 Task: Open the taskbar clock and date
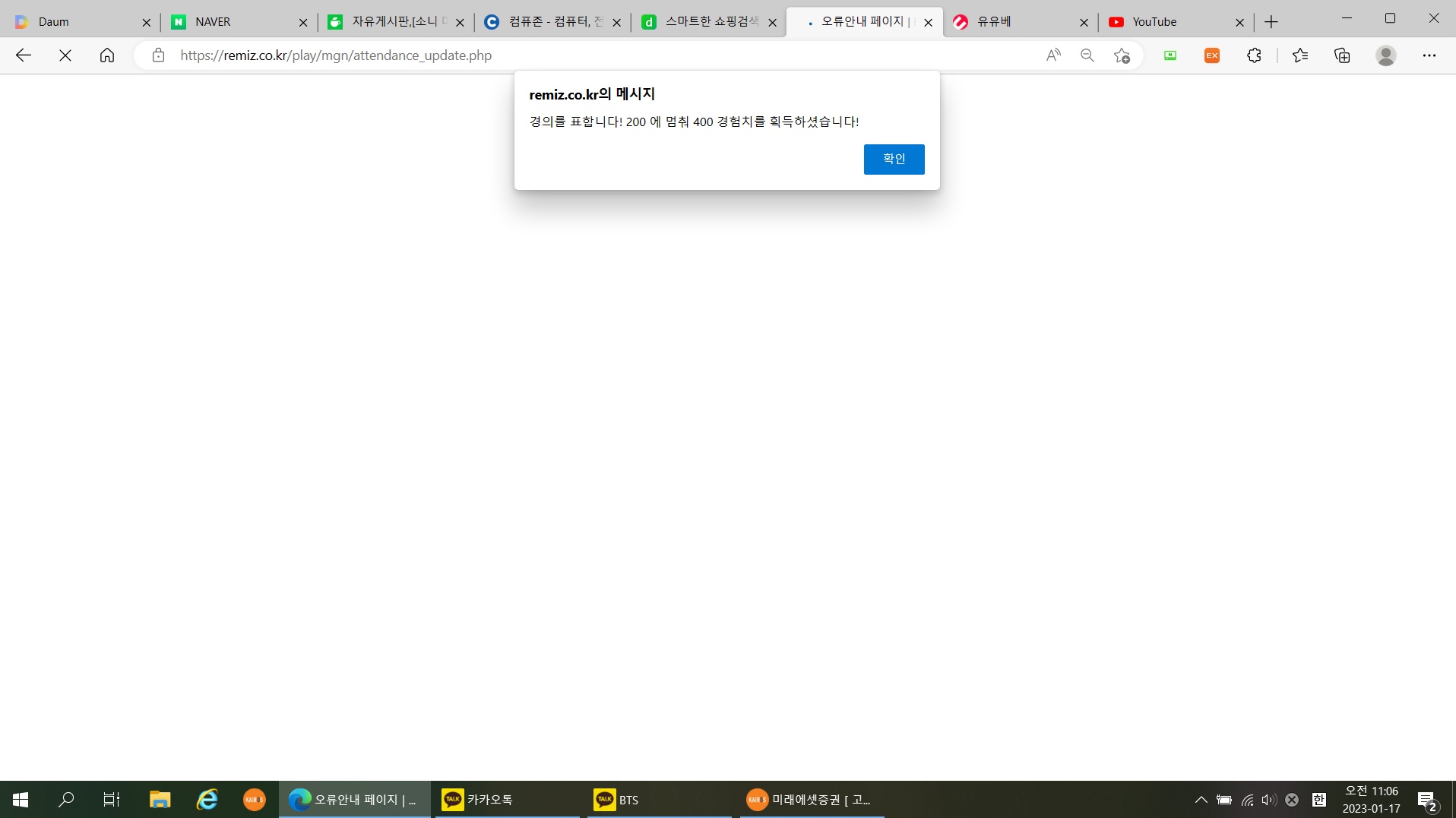click(1372, 799)
